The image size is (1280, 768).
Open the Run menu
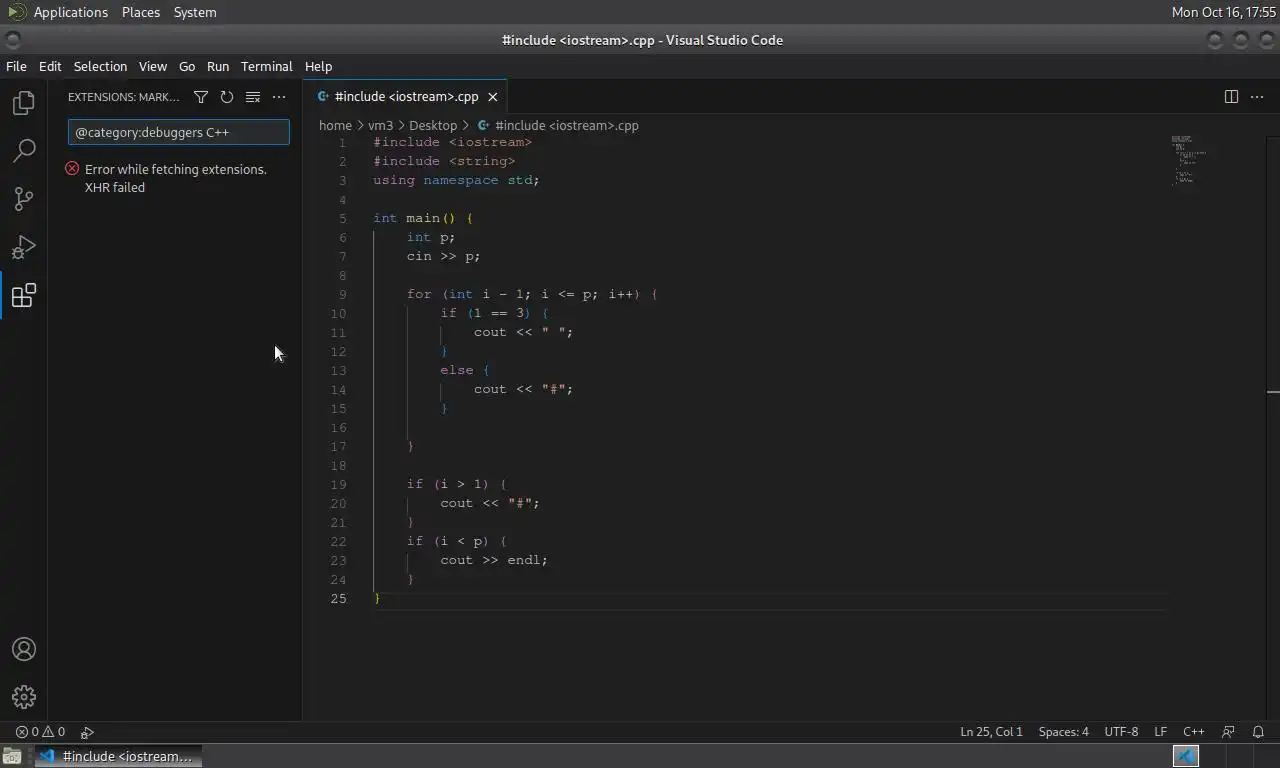[218, 66]
